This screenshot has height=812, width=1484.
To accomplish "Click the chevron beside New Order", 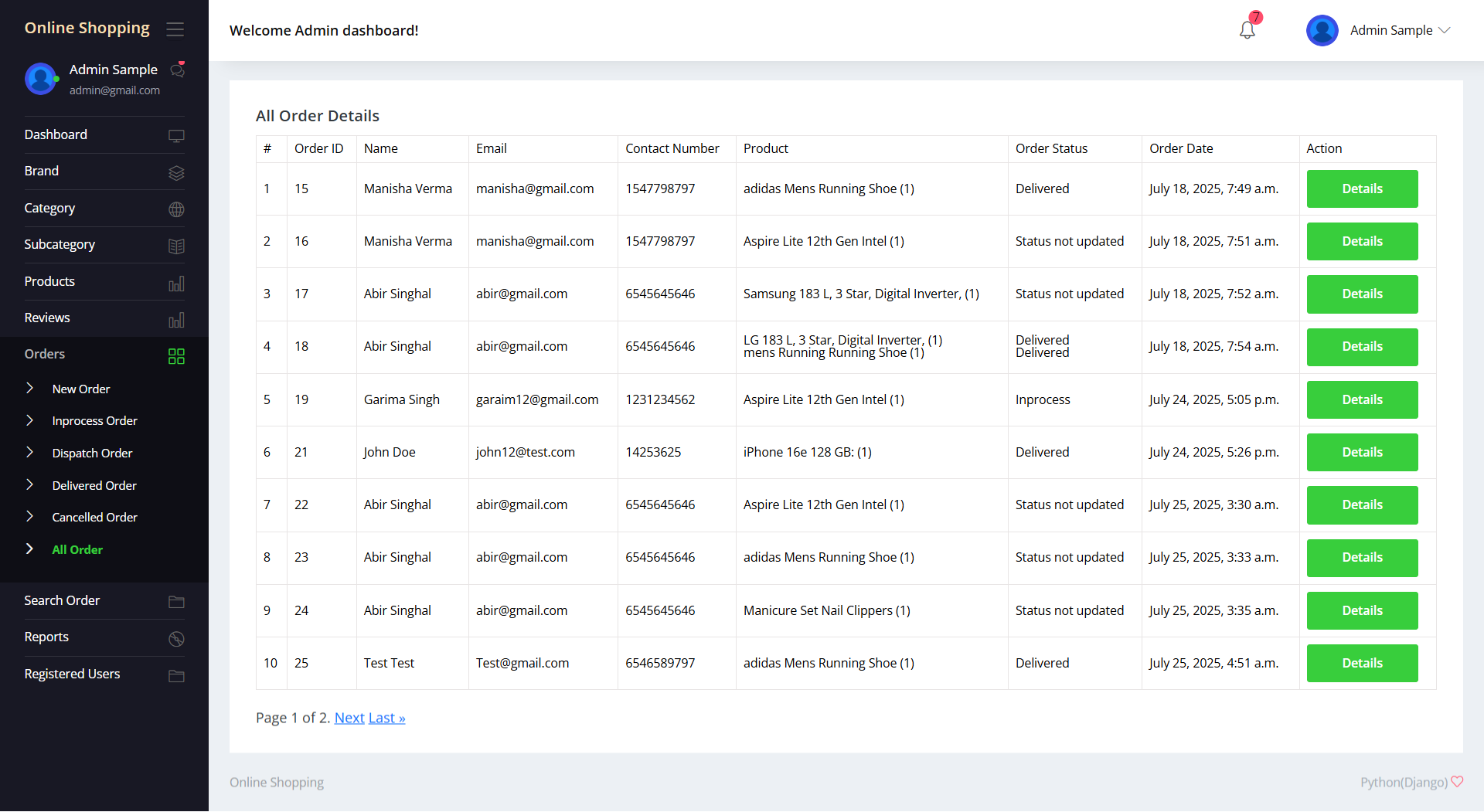I will (x=29, y=388).
